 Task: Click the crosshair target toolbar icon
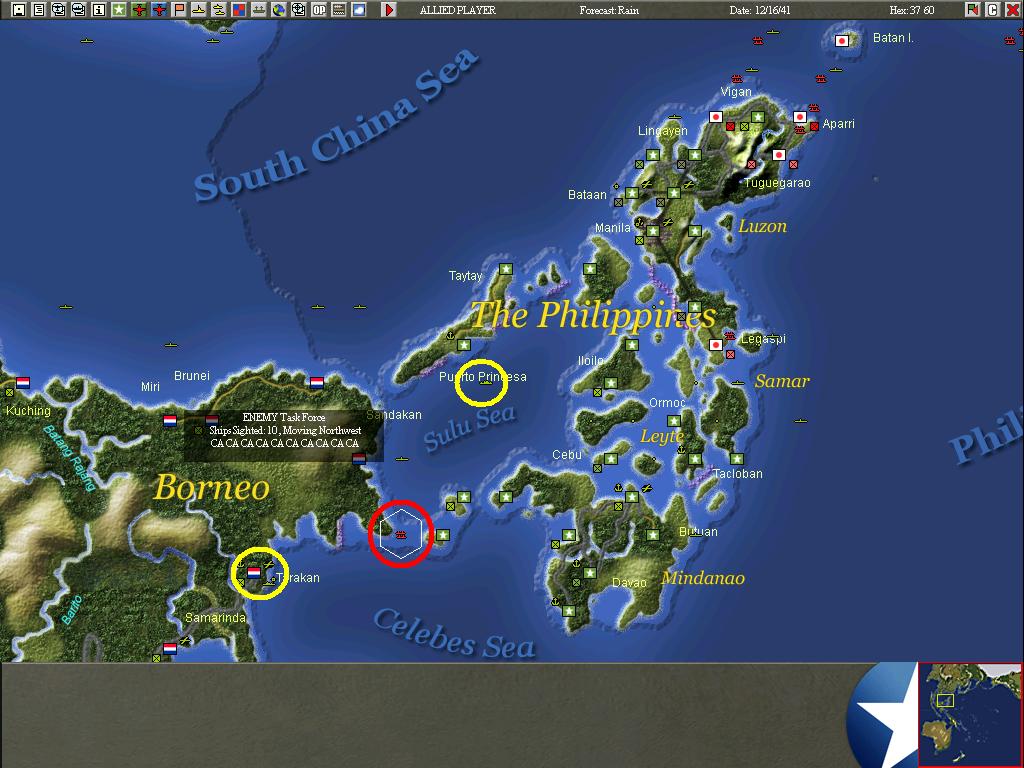(x=298, y=10)
